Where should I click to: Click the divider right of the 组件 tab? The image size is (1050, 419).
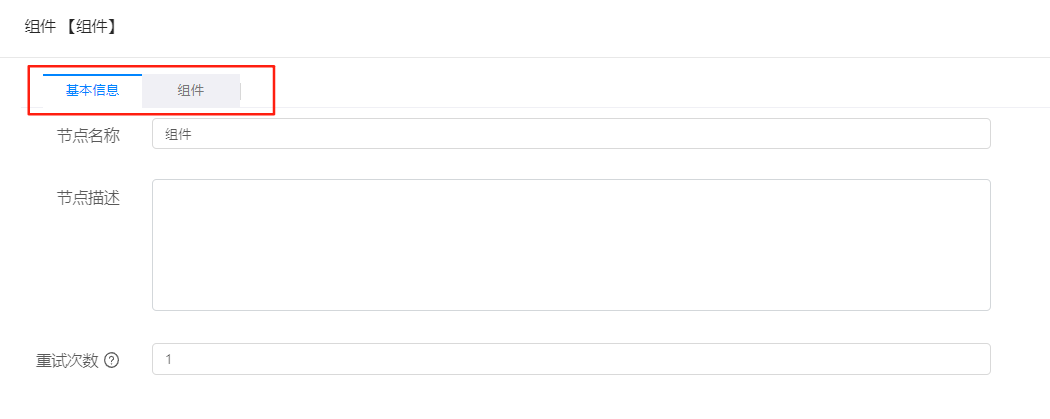click(240, 91)
